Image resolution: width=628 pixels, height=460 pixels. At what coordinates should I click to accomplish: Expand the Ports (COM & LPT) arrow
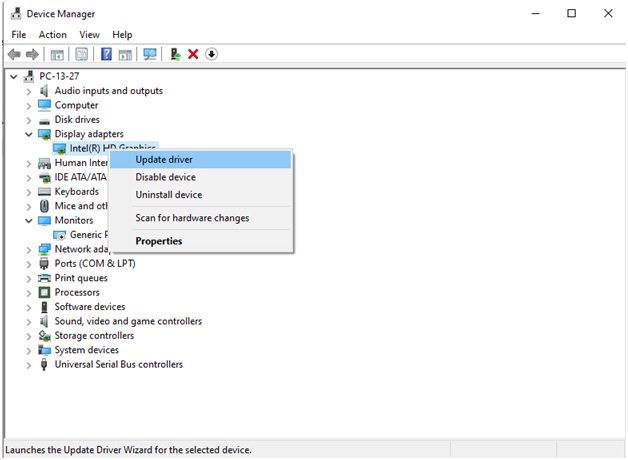pyautogui.click(x=28, y=264)
